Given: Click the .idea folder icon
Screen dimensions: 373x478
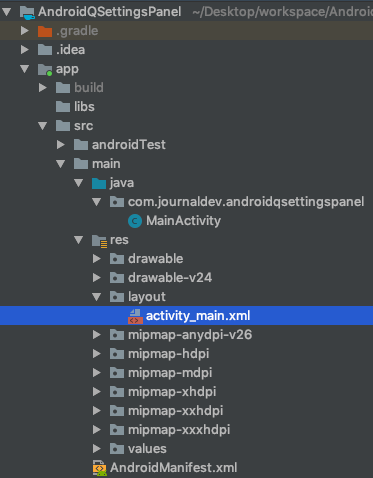Looking at the screenshot, I should (45, 50).
